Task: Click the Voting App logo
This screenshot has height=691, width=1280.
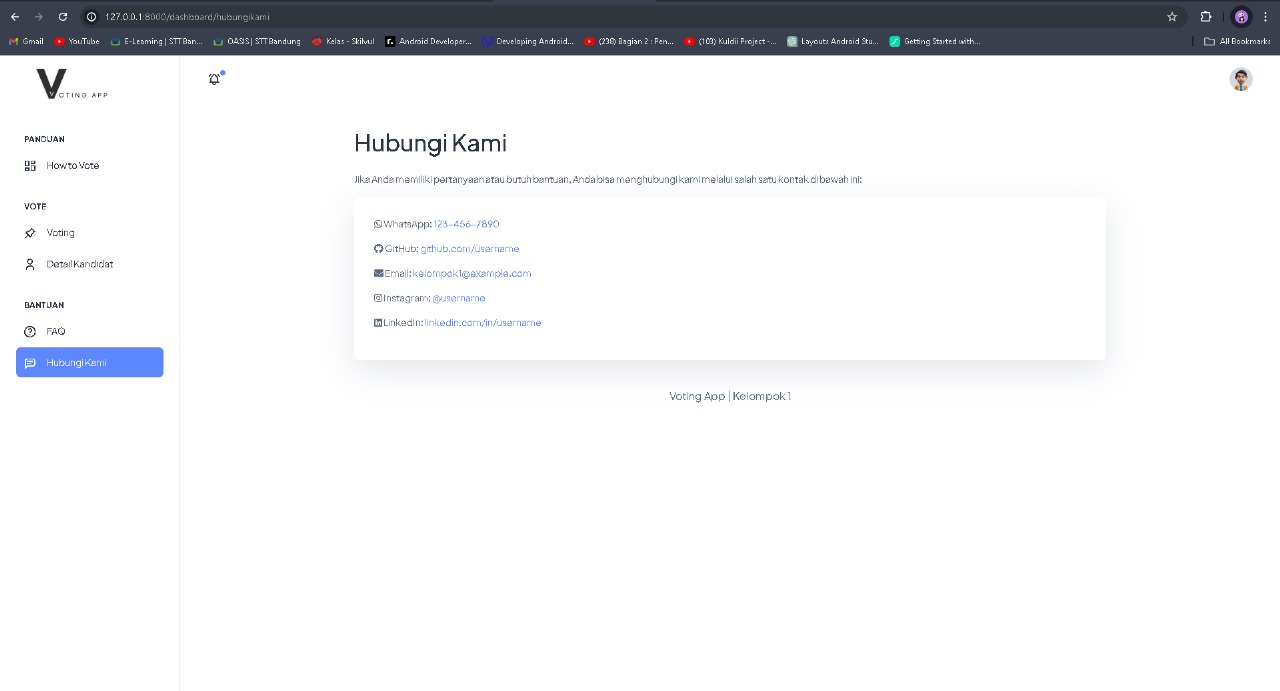Action: pyautogui.click(x=71, y=85)
